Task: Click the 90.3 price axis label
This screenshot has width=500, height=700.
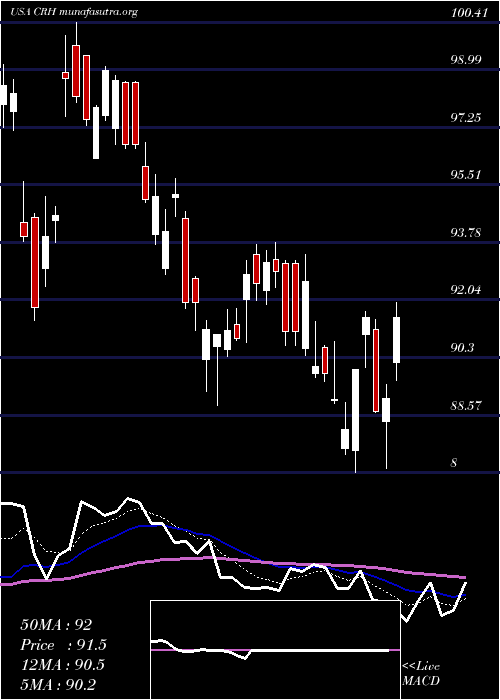Action: [x=462, y=347]
